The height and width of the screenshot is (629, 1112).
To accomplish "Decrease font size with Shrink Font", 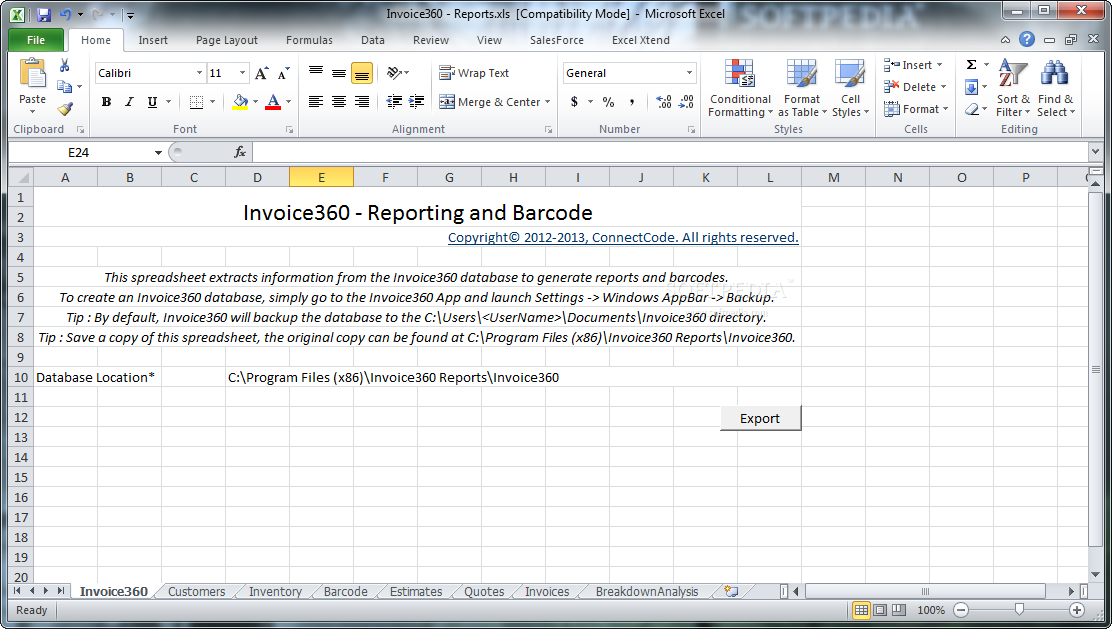I will tap(283, 73).
